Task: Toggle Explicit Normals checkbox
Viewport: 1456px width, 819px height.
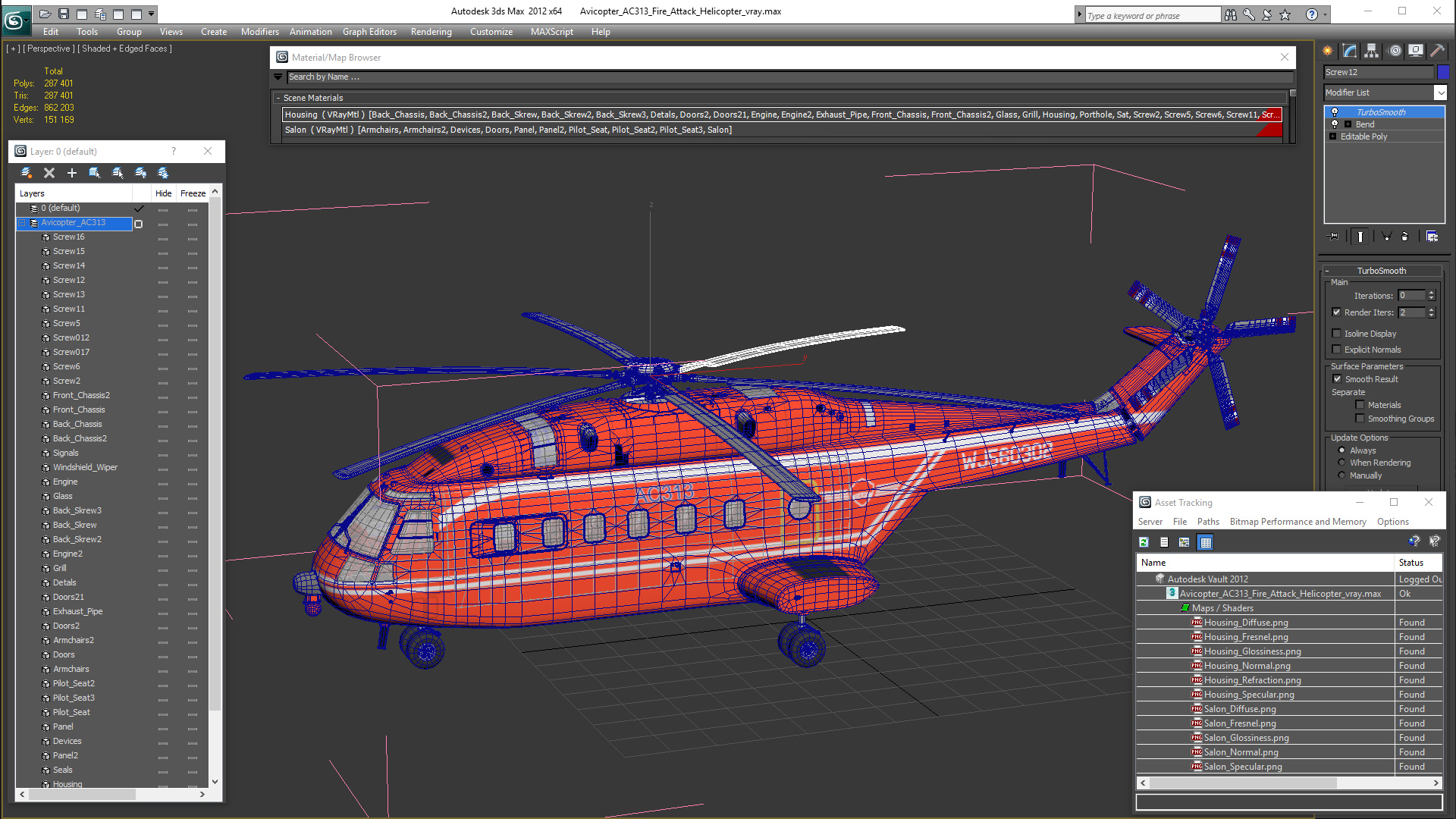Action: click(1337, 350)
